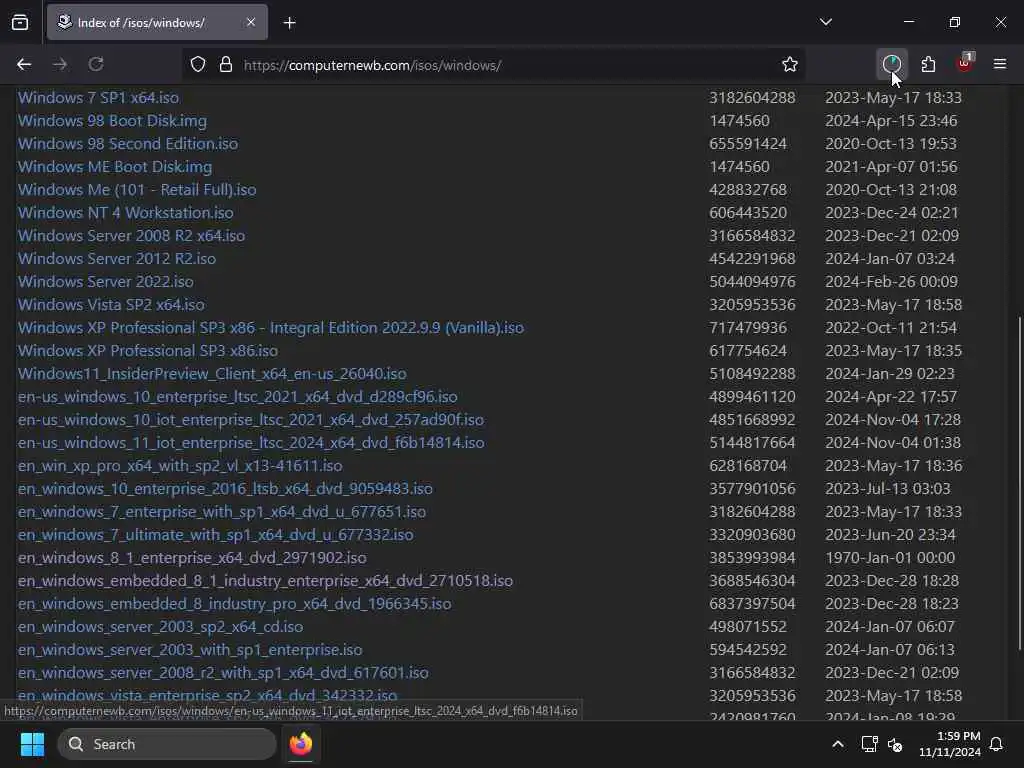Open en-us_windows_10_enterprise_ltsc_2021 iso link
Image resolution: width=1024 pixels, height=768 pixels.
click(238, 396)
